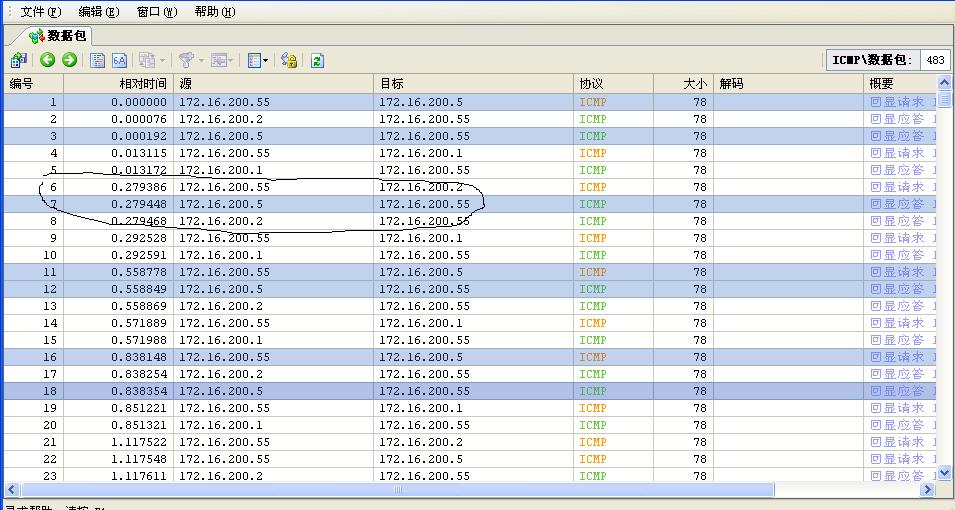Sort by the 协议 column header

coord(591,84)
